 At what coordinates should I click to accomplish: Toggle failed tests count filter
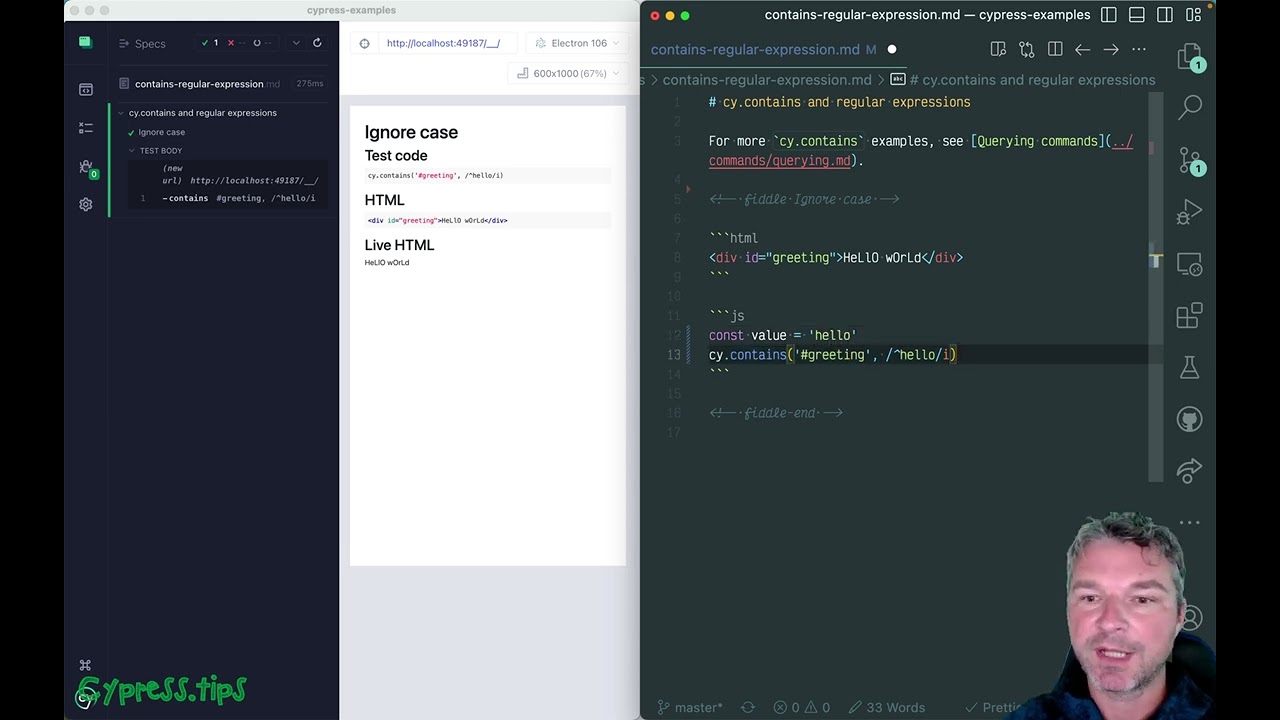coord(236,43)
